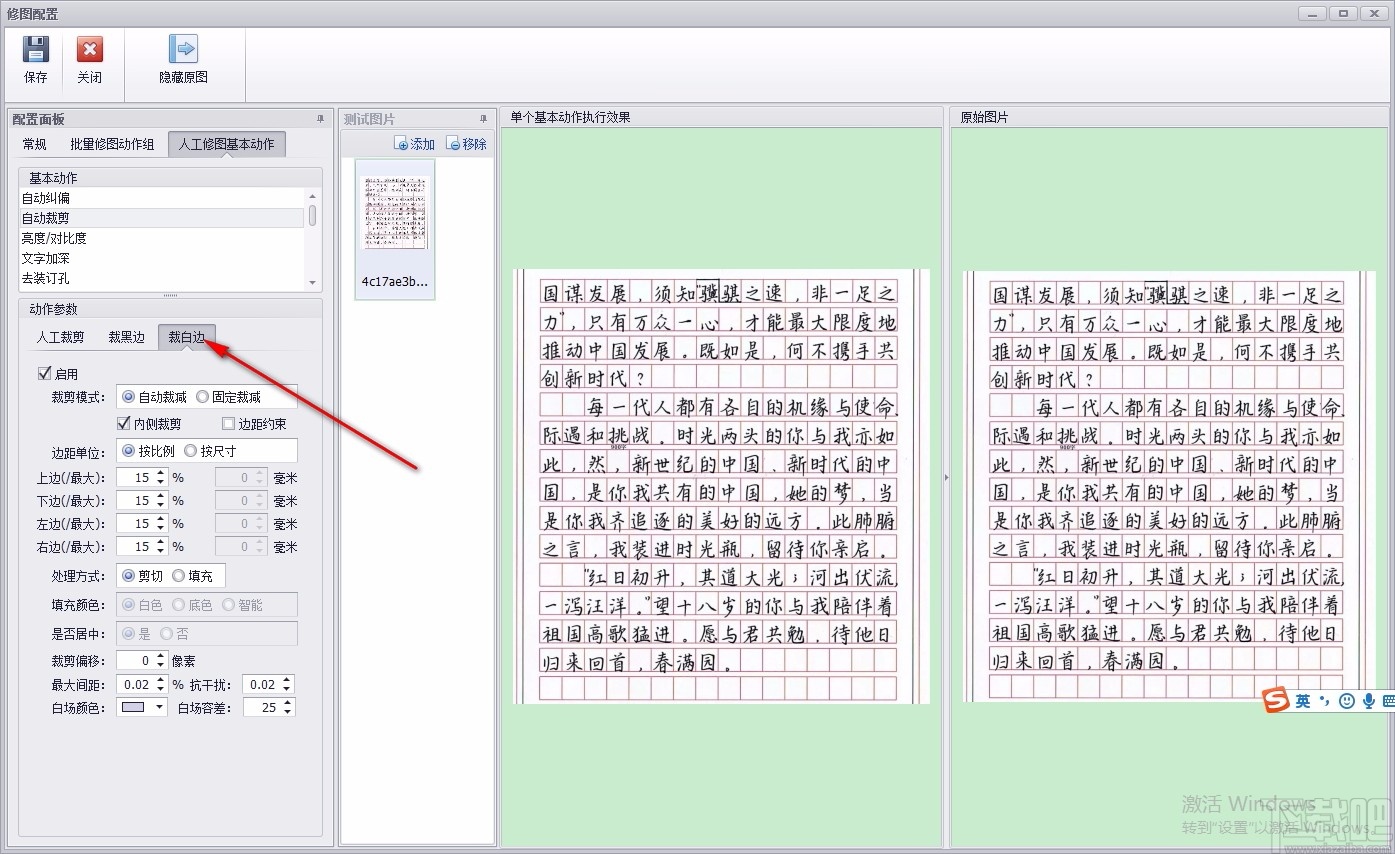The image size is (1395, 854).
Task: Open the 人工修图基本动作 tab
Action: [227, 144]
